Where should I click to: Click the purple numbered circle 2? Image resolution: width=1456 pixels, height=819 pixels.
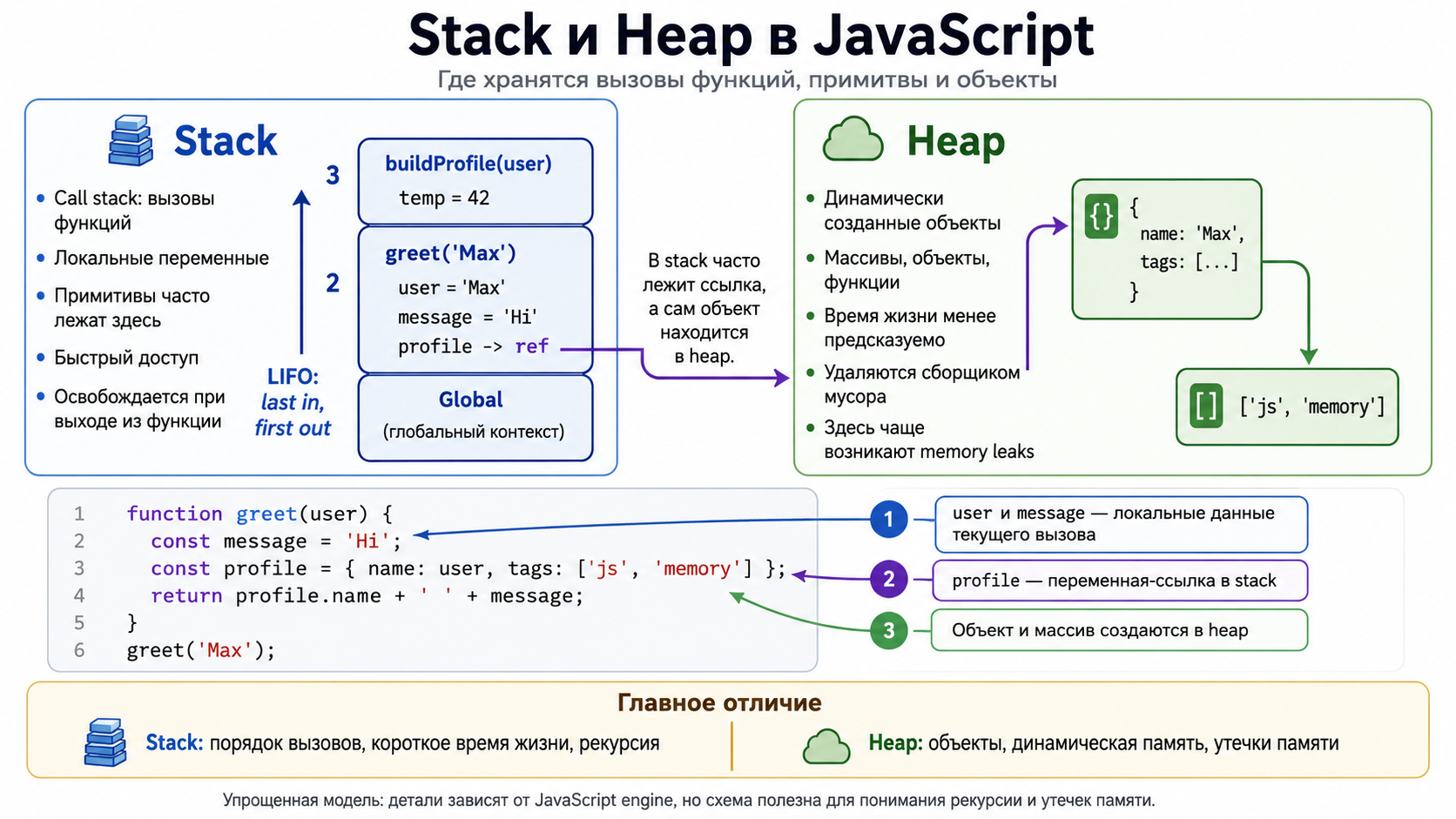pyautogui.click(x=888, y=579)
